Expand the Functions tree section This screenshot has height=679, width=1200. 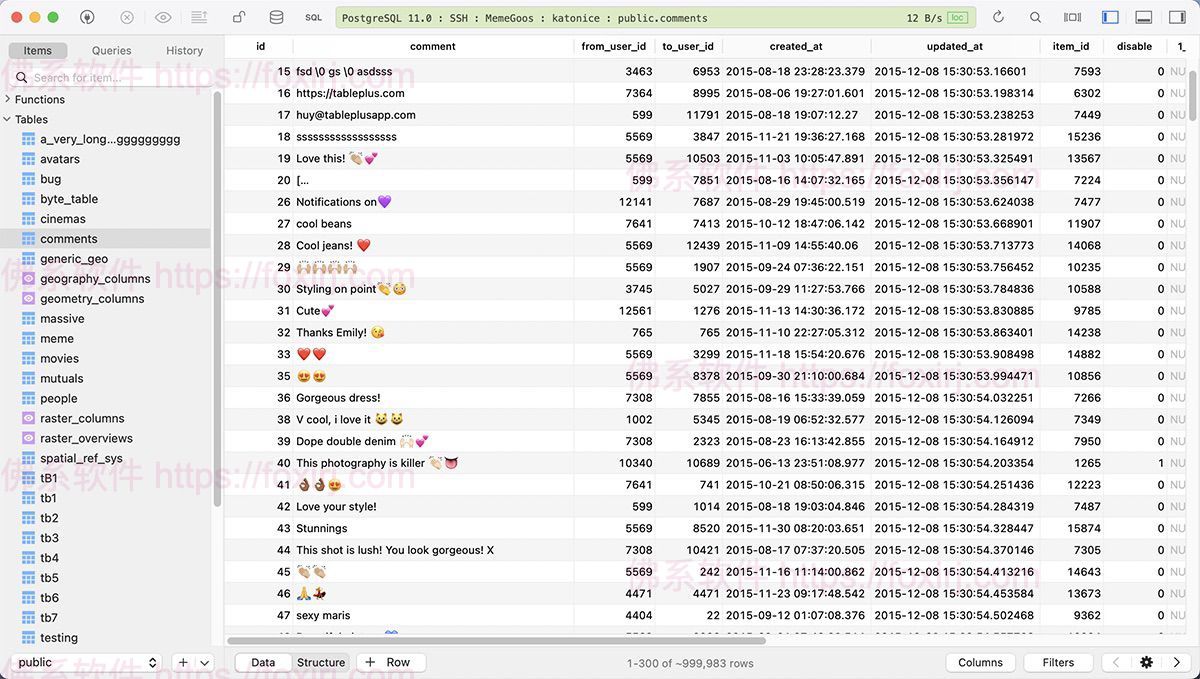[8, 99]
